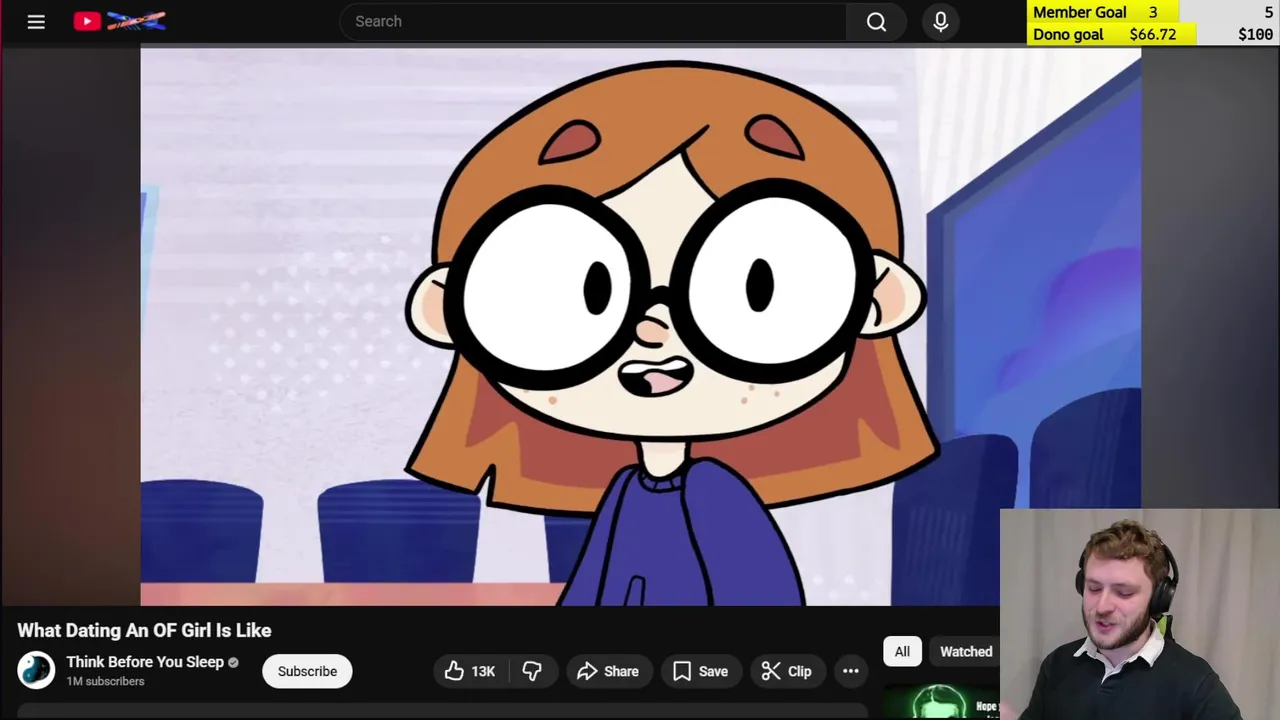Start voice search with microphone icon
The height and width of the screenshot is (720, 1280).
940,21
